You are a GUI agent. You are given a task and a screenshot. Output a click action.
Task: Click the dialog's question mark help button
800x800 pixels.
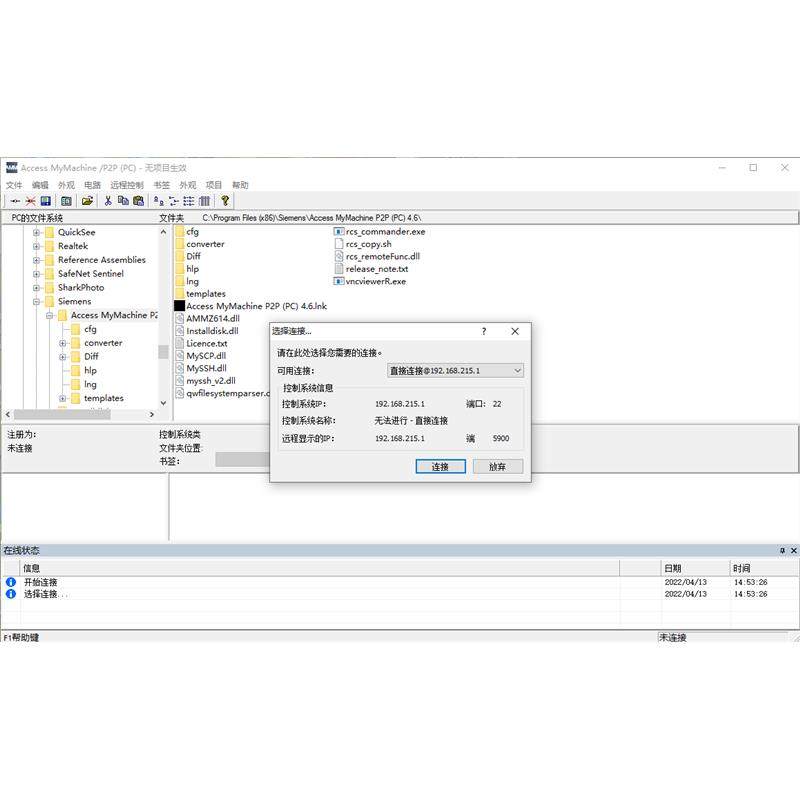pyautogui.click(x=483, y=331)
